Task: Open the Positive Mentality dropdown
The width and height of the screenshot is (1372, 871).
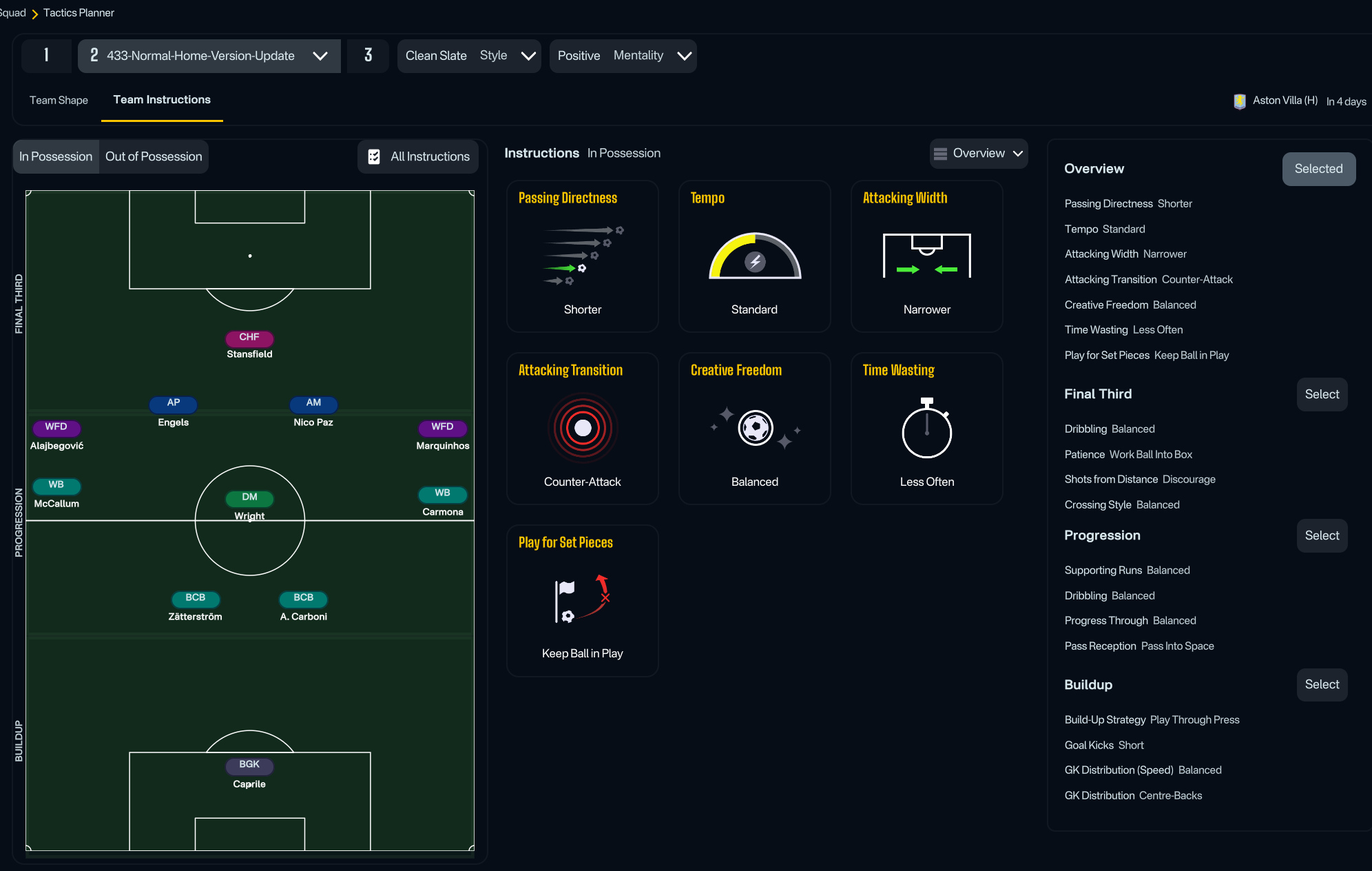Action: point(623,56)
